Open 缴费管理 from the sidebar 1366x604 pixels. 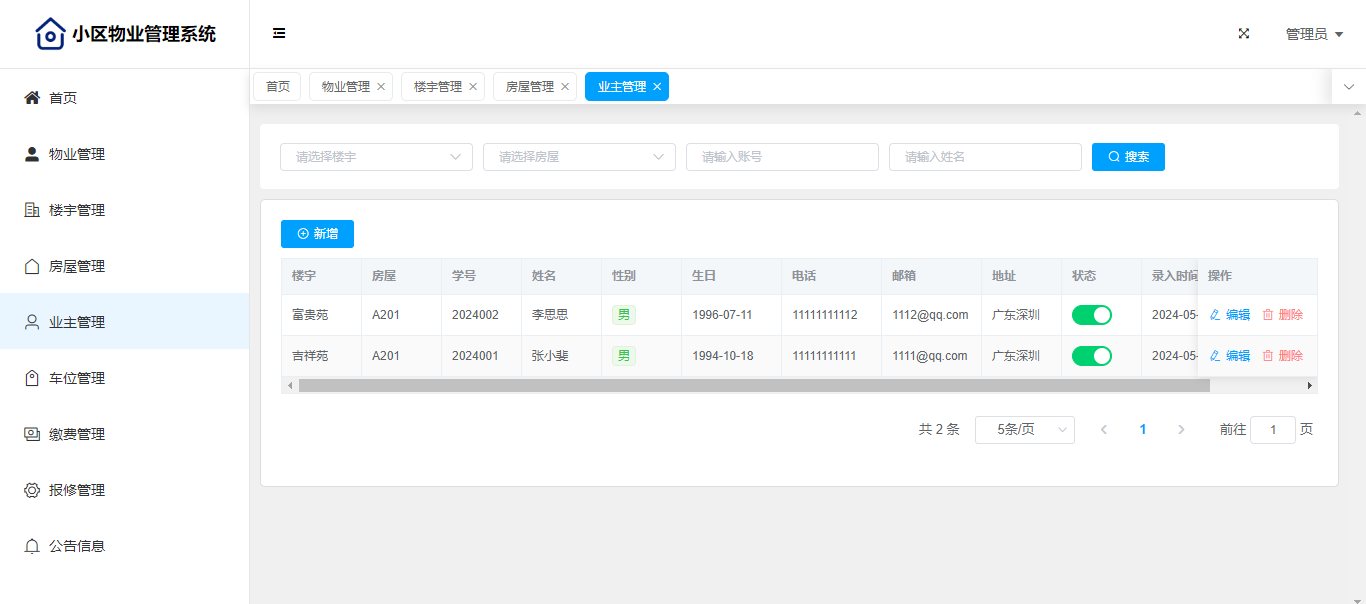[77, 434]
